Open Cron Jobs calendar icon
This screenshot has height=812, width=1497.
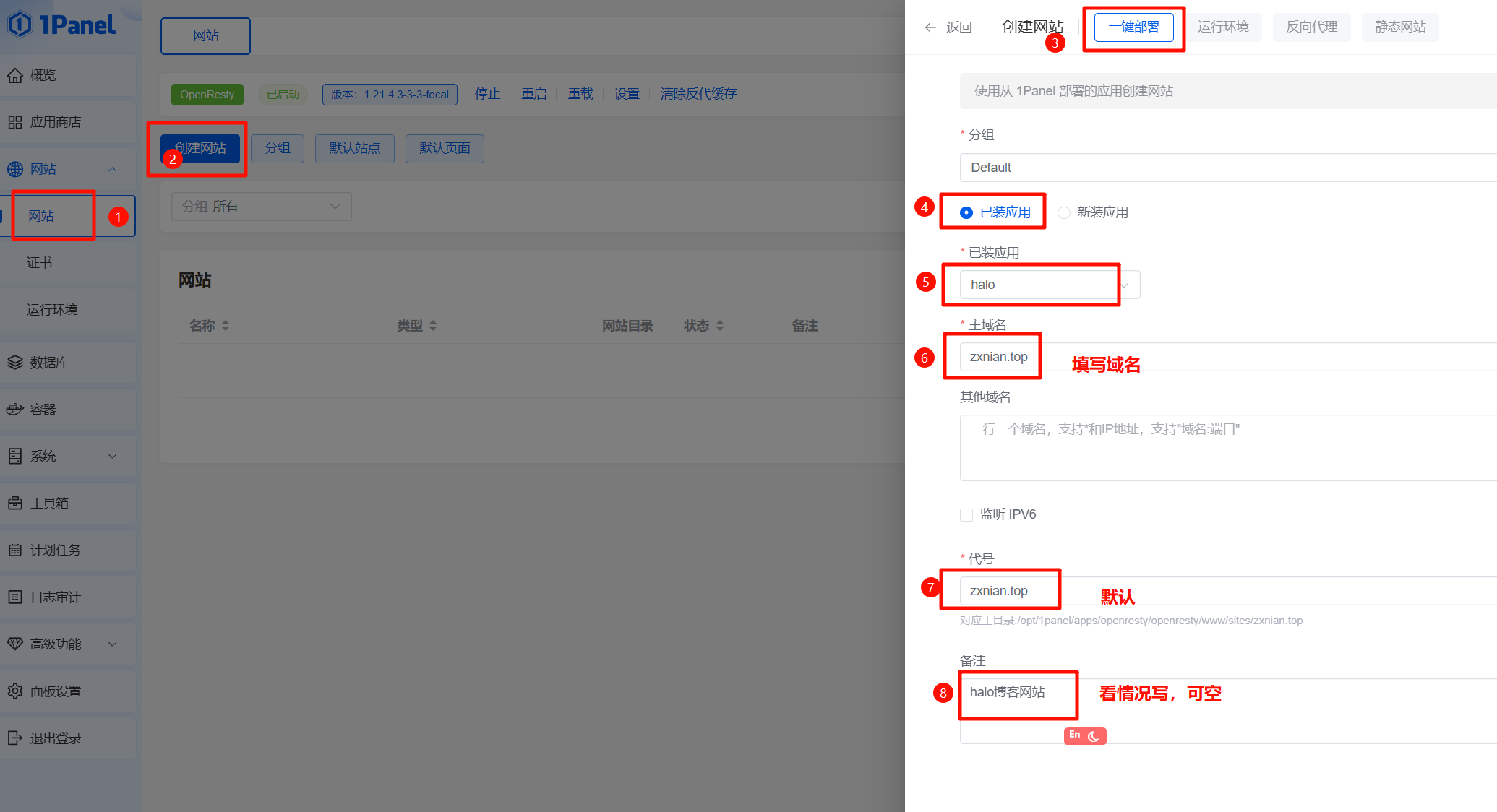pos(15,550)
